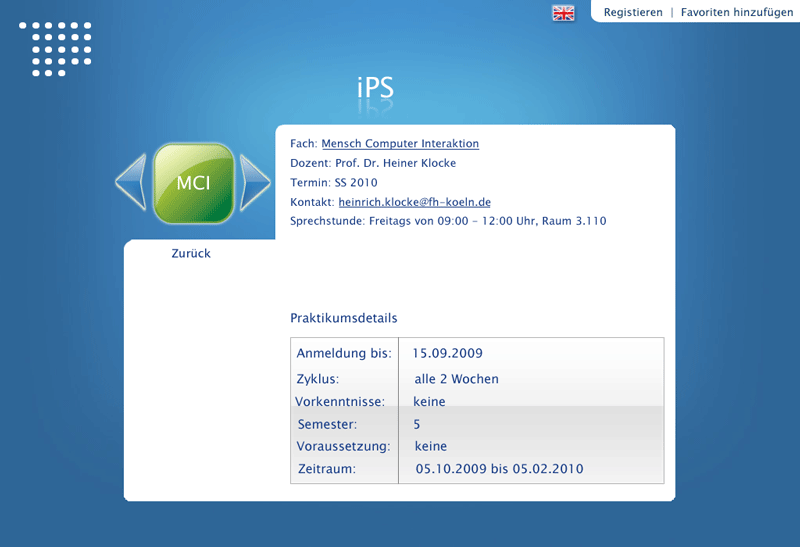
Task: Select the Anmeldung bis date 15.09.2009
Action: coord(447,353)
